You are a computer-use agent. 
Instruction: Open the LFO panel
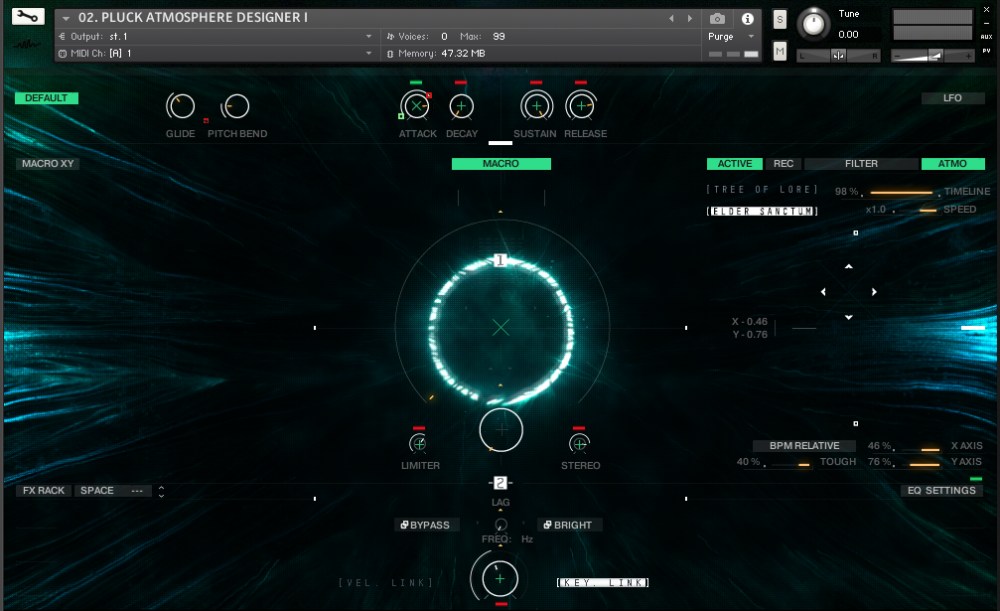click(x=952, y=98)
